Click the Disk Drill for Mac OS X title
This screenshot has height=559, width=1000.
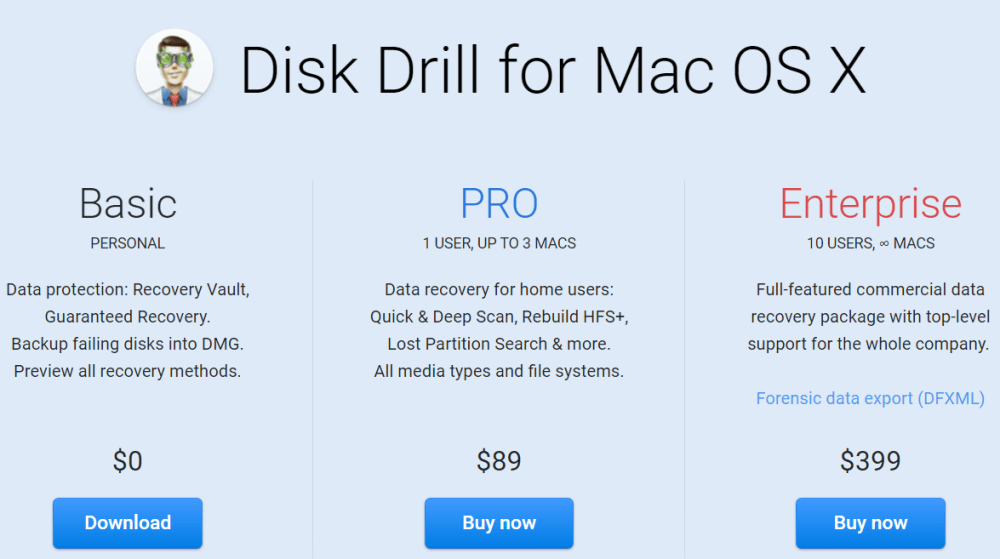pos(553,68)
